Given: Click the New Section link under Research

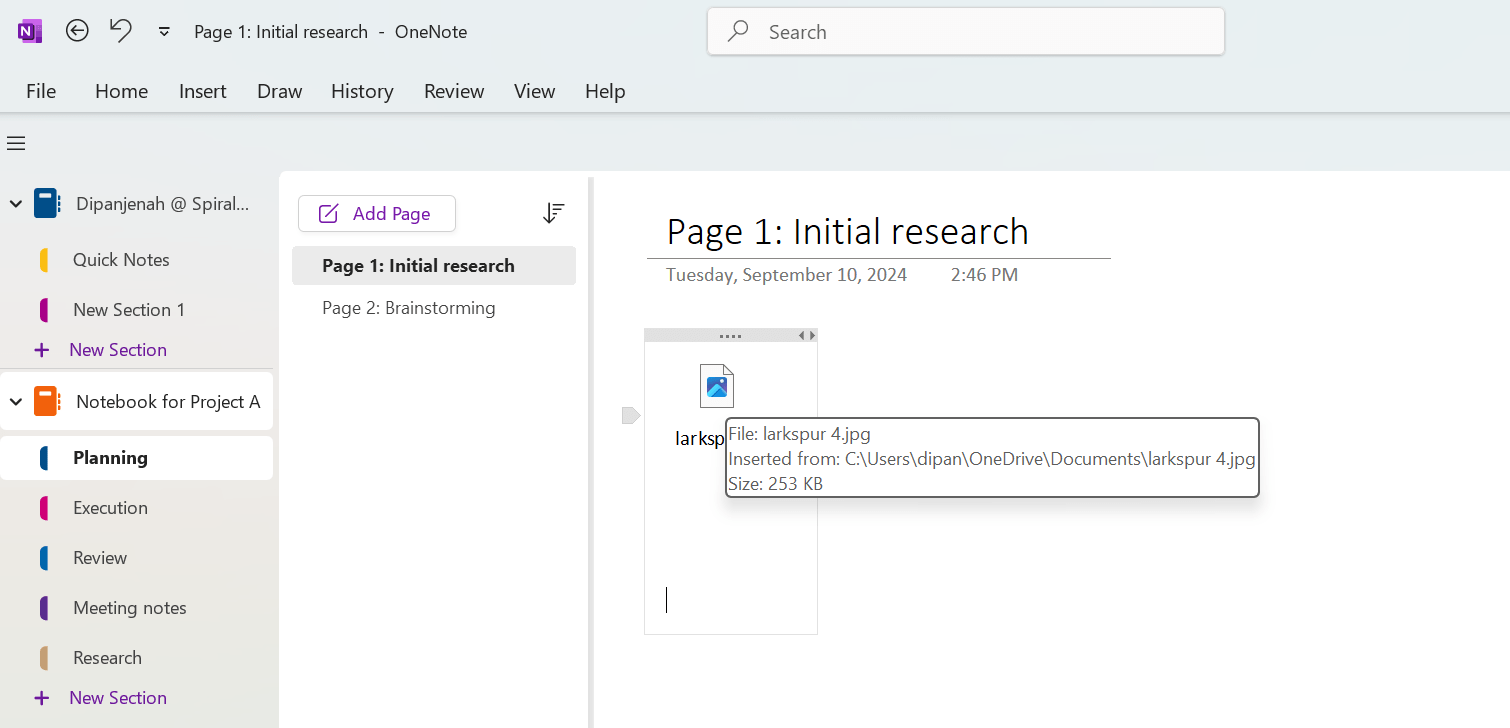Looking at the screenshot, I should click(x=117, y=697).
